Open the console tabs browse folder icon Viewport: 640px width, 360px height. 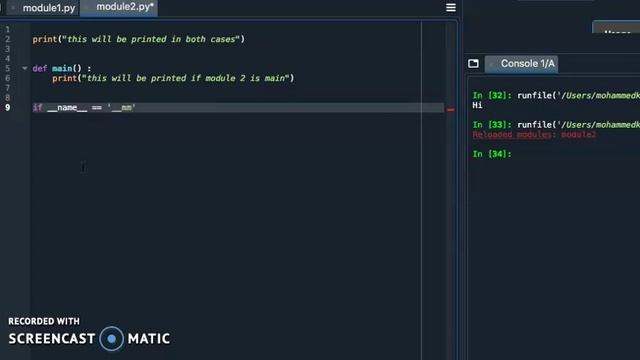pyautogui.click(x=473, y=64)
